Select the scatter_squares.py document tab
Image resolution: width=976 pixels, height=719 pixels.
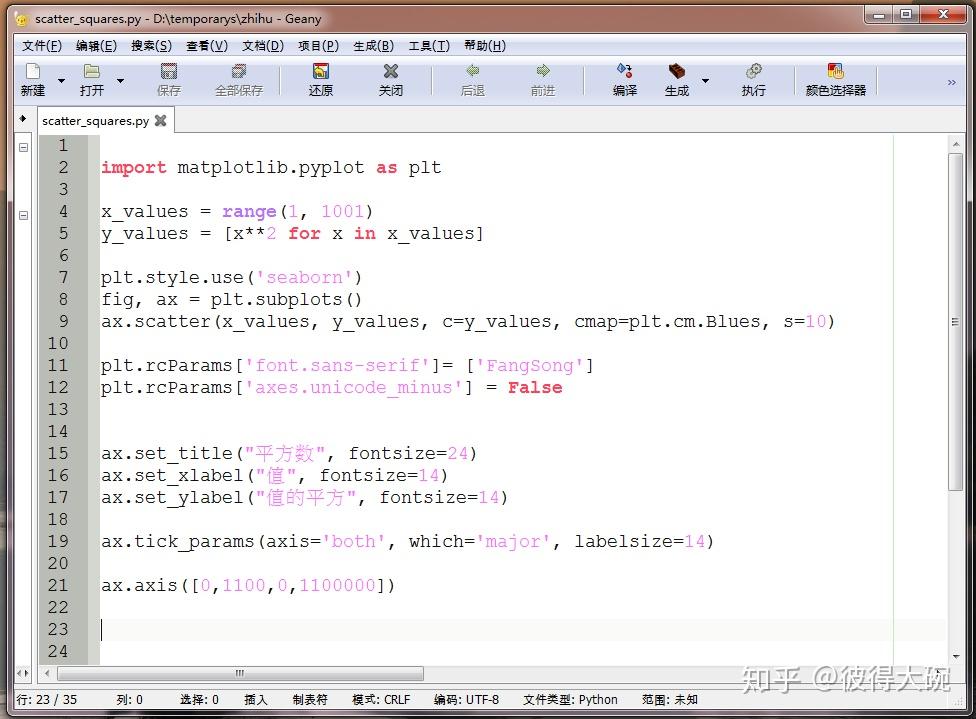[x=95, y=121]
